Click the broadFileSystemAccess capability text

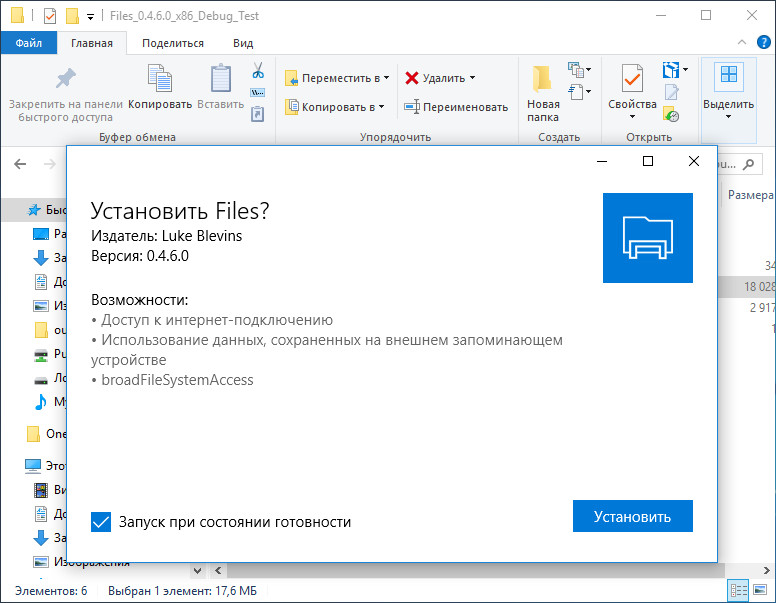click(177, 380)
